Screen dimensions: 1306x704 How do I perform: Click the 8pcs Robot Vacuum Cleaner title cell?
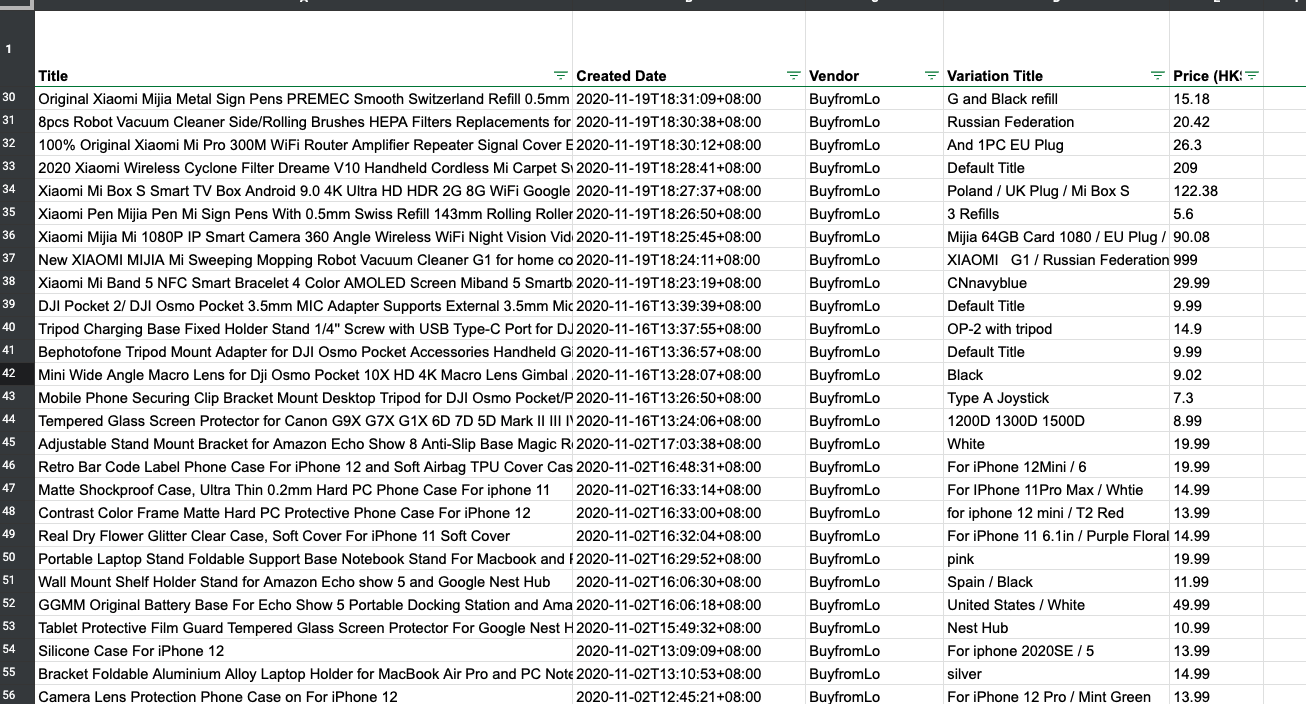click(x=304, y=122)
